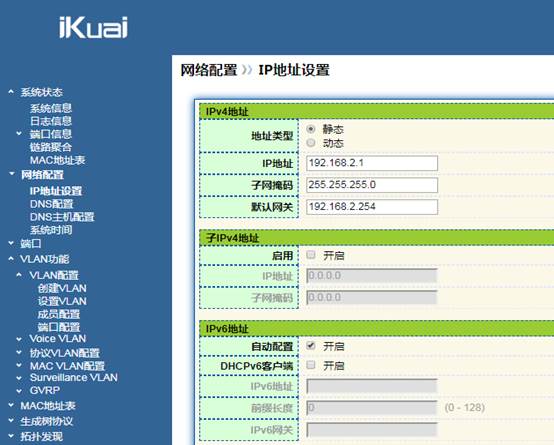554x445 pixels.
Task: Click the IPv4地址 section header
Action: [x=377, y=111]
